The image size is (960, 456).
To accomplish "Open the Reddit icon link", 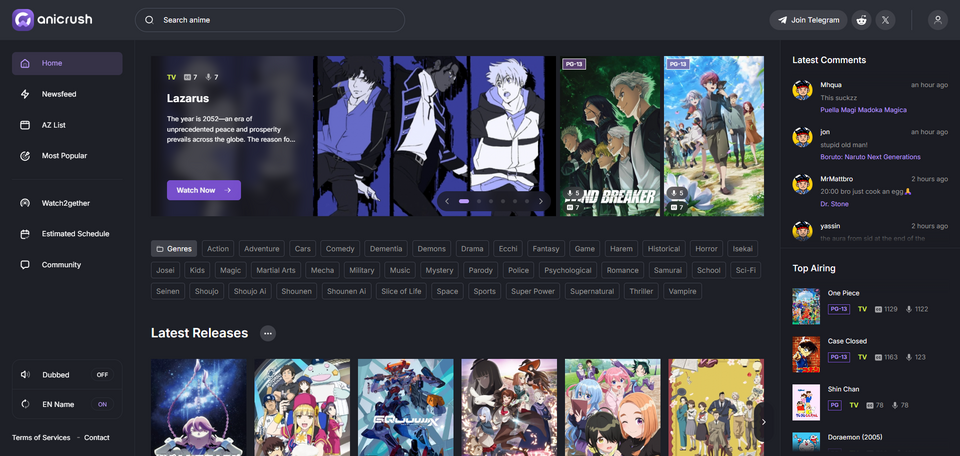I will [x=862, y=20].
